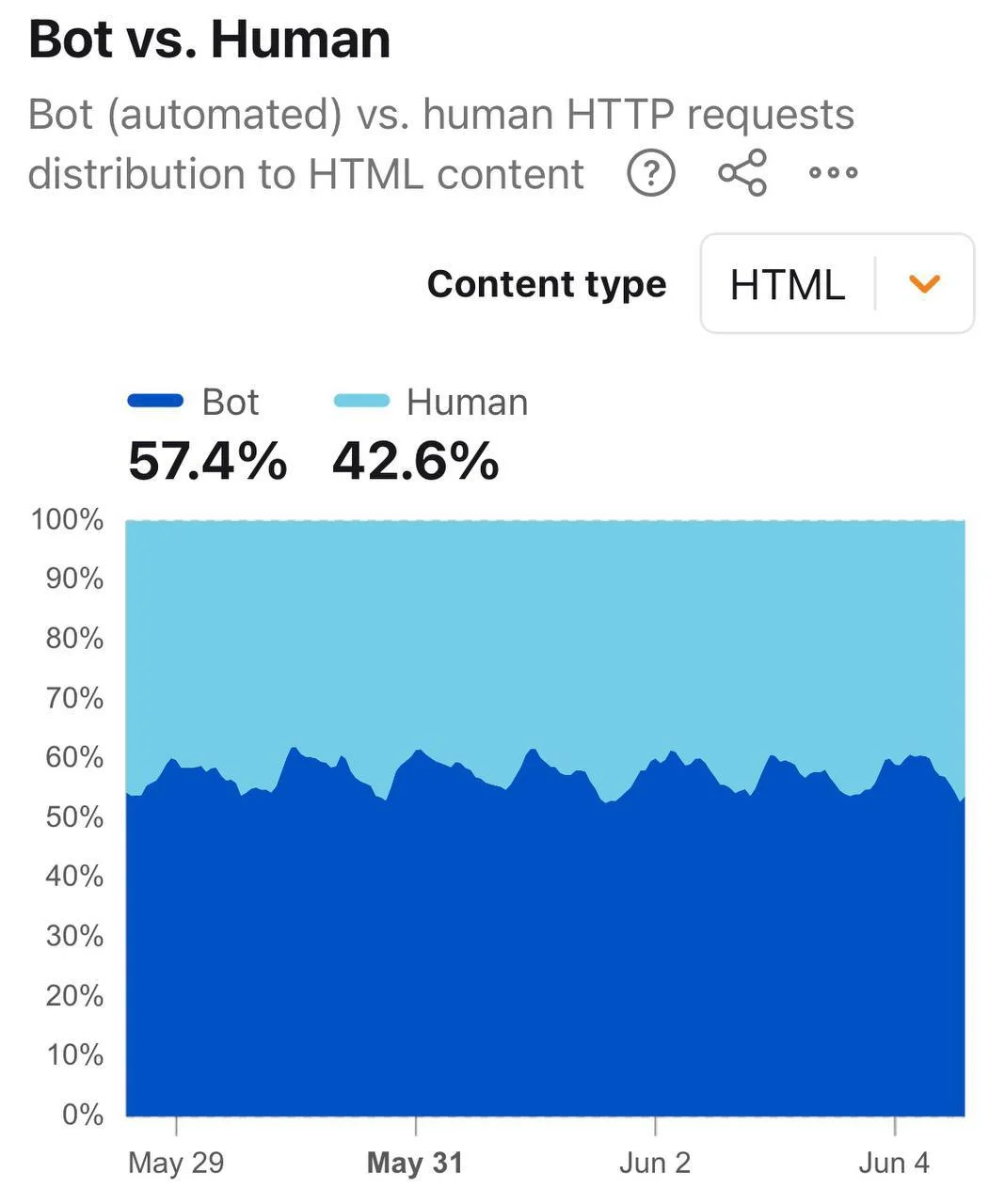This screenshot has height=1204, width=989.
Task: Click the Bot vs. Human title
Action: [210, 40]
